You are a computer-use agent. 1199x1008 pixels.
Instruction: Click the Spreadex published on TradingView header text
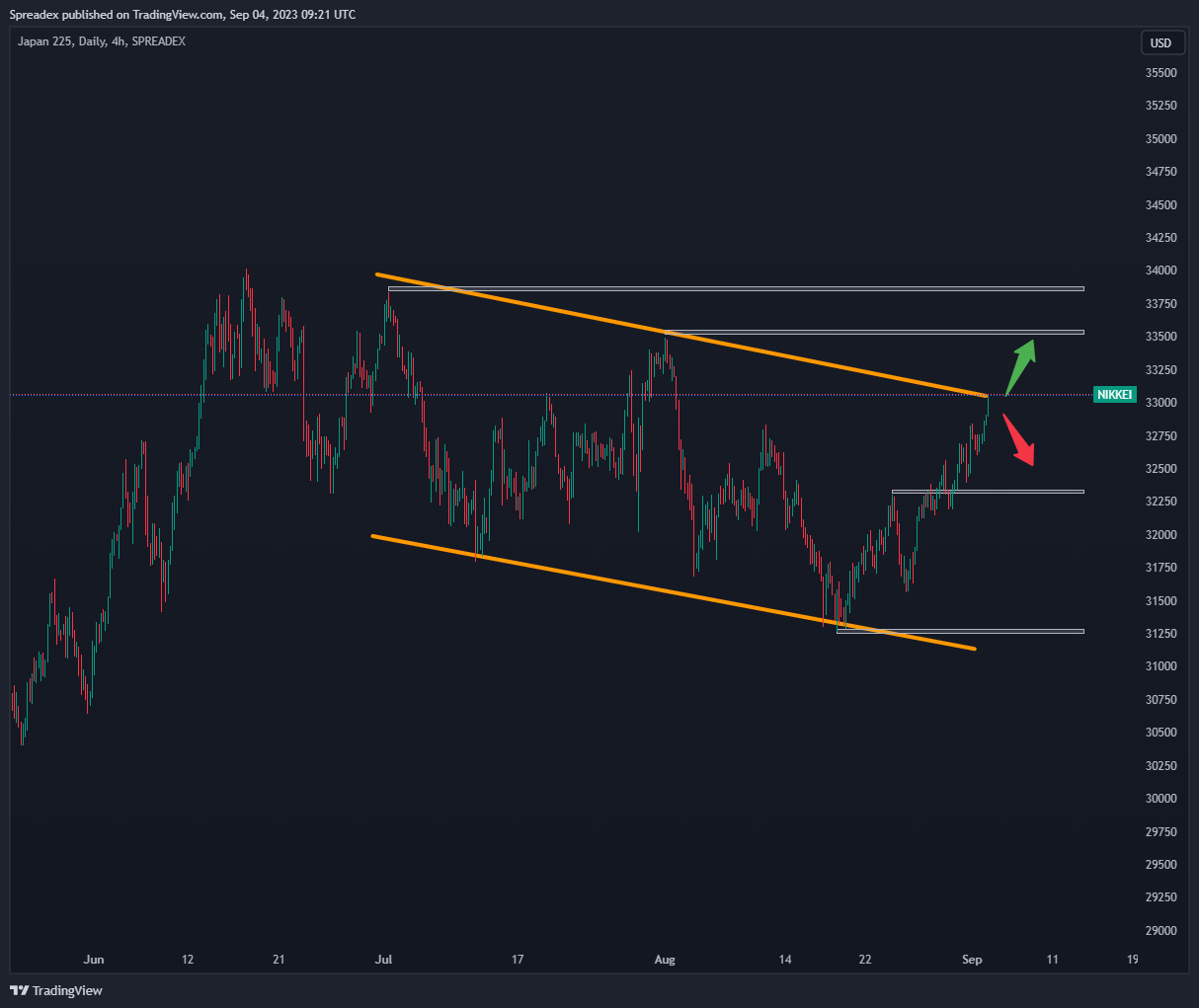(x=183, y=15)
